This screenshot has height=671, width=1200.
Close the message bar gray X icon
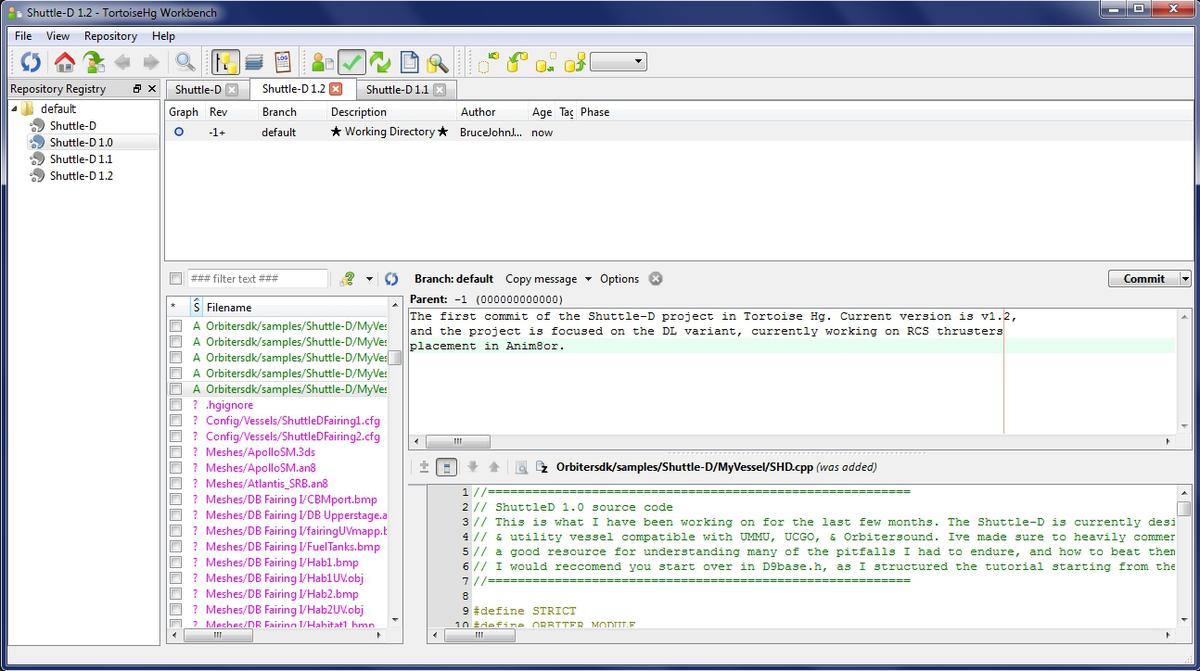655,279
